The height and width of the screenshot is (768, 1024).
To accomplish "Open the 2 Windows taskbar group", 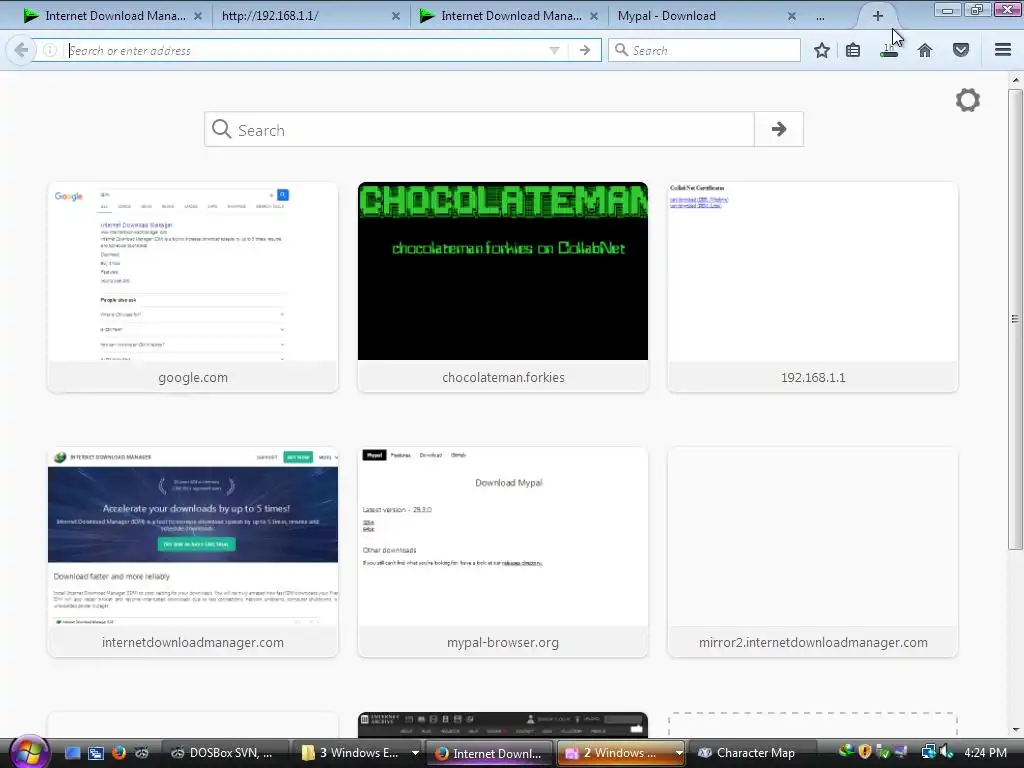I will coord(614,753).
